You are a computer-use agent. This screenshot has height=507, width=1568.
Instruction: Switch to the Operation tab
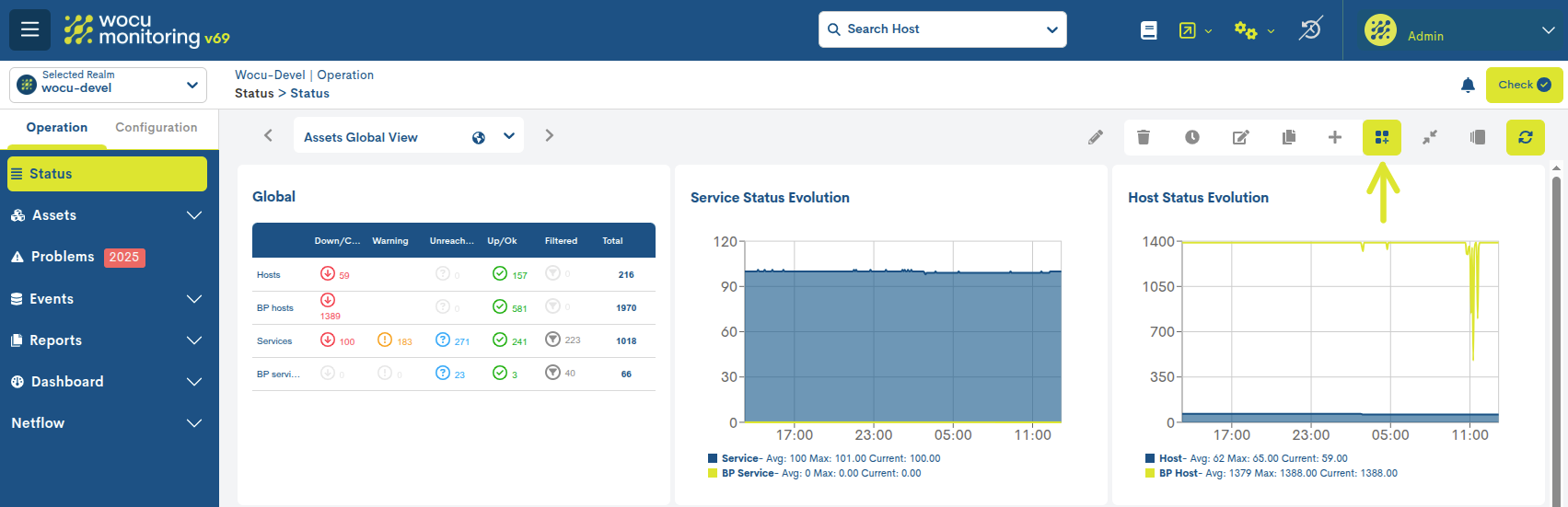click(57, 128)
